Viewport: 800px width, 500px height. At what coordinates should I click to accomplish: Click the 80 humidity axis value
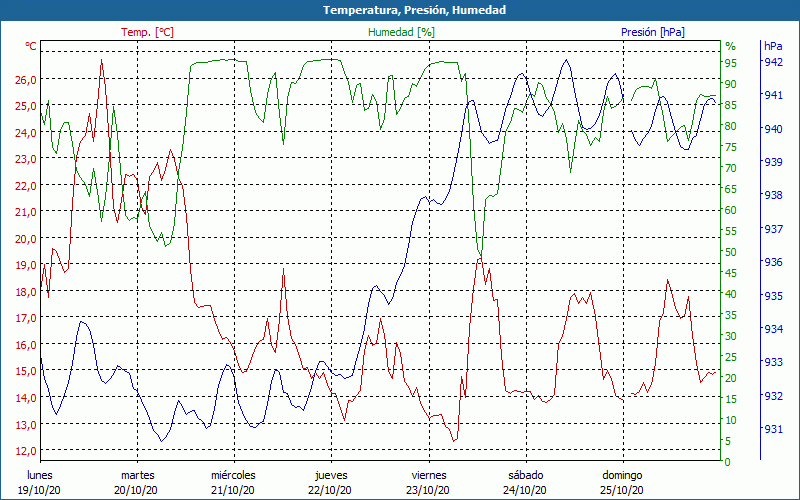tap(731, 126)
